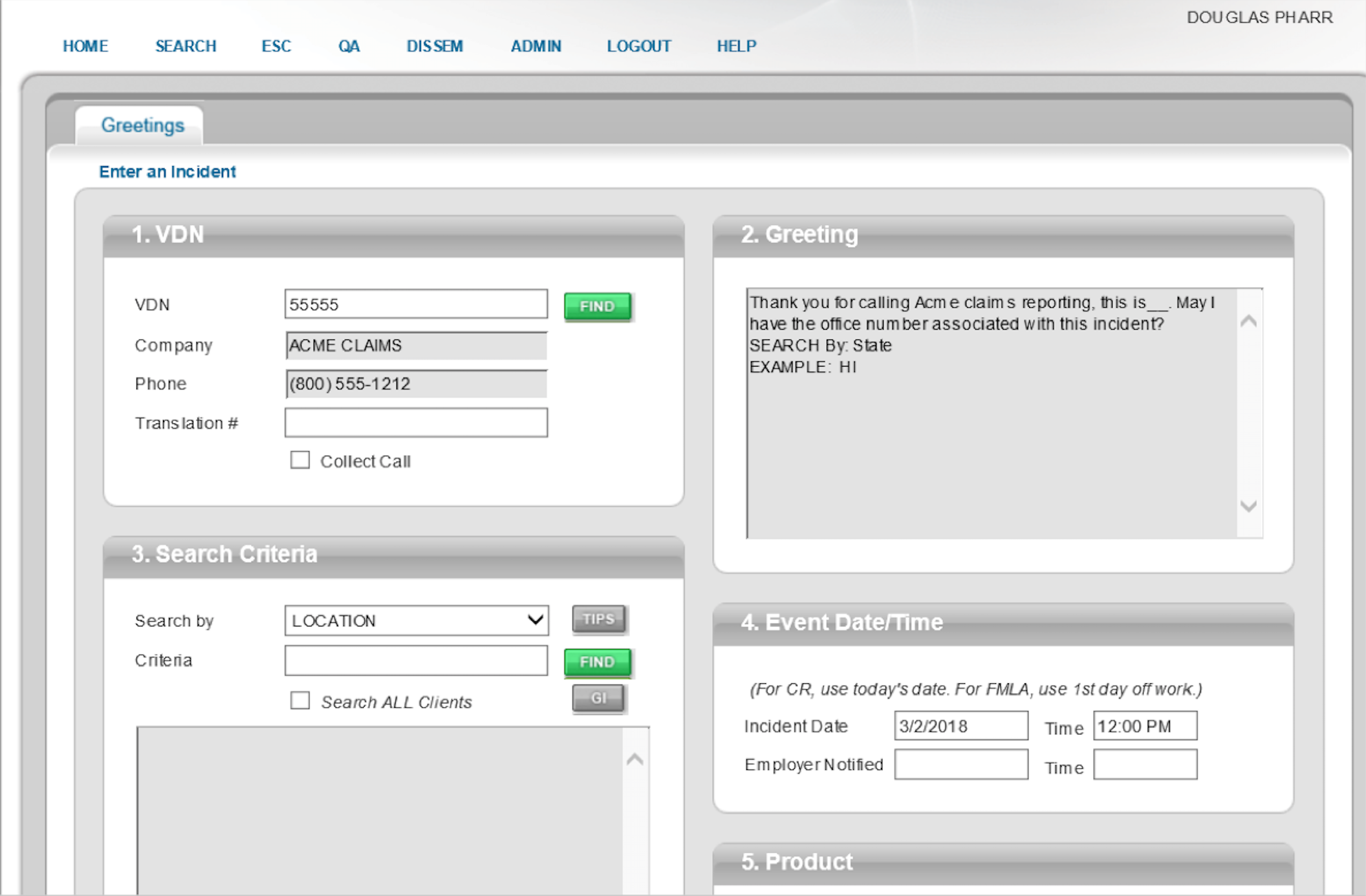
Task: Check the Search ALL Clients box
Action: (299, 701)
